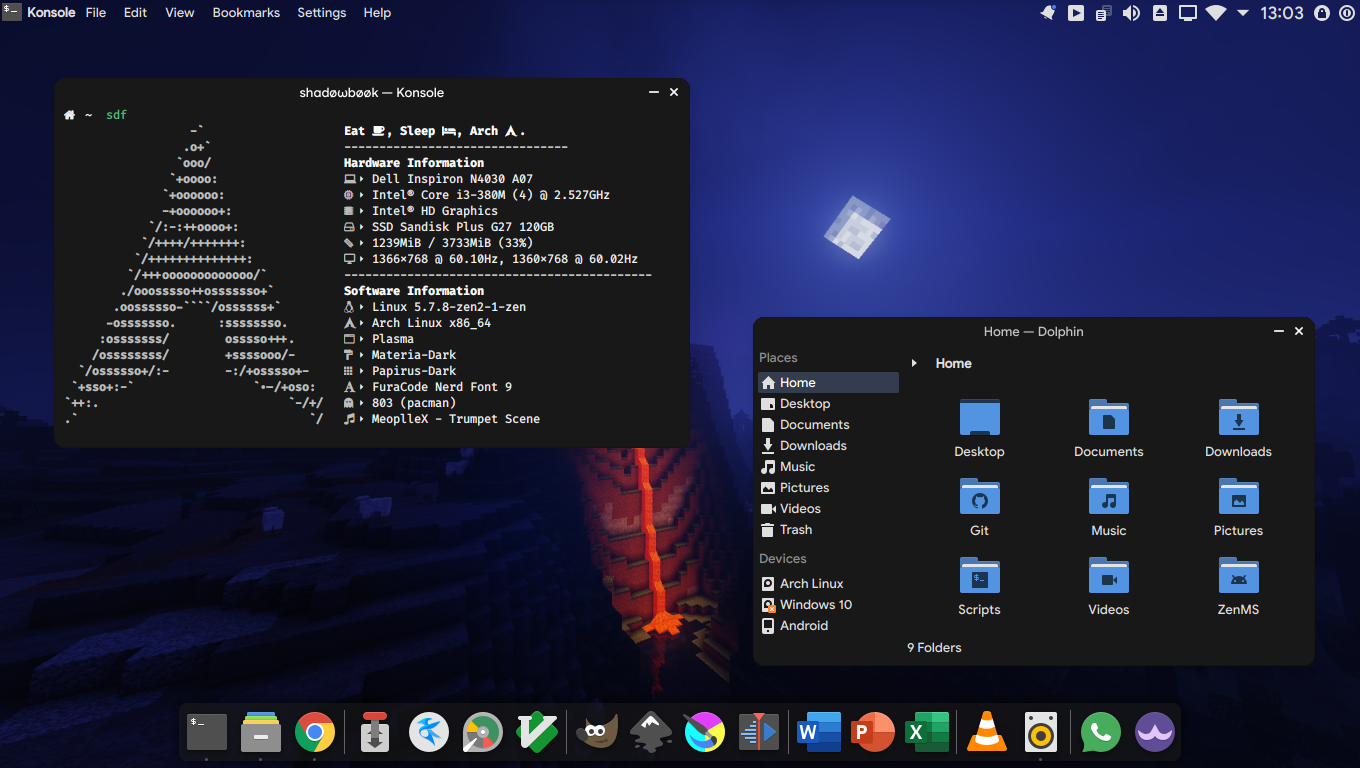Select Home in Dolphin Places
The height and width of the screenshot is (768, 1360).
point(828,382)
